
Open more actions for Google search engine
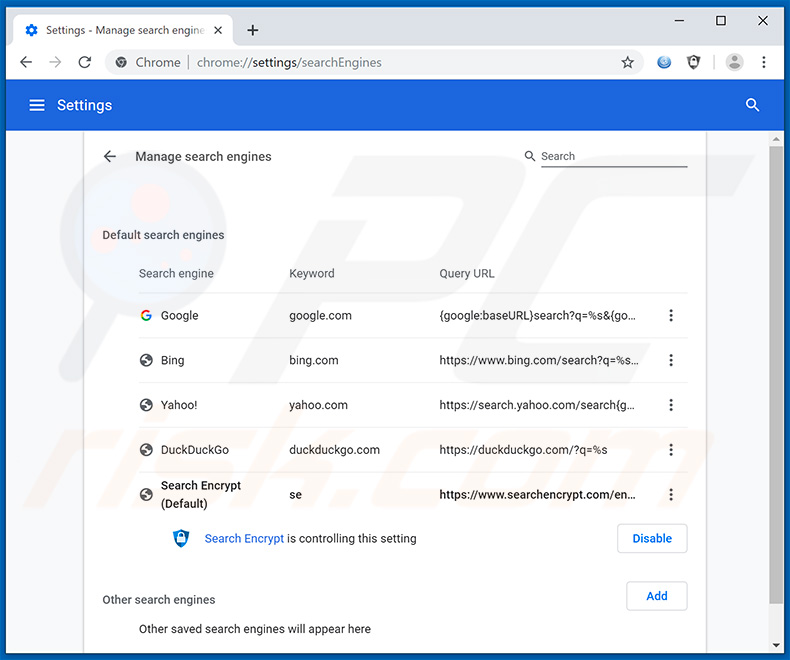point(671,315)
